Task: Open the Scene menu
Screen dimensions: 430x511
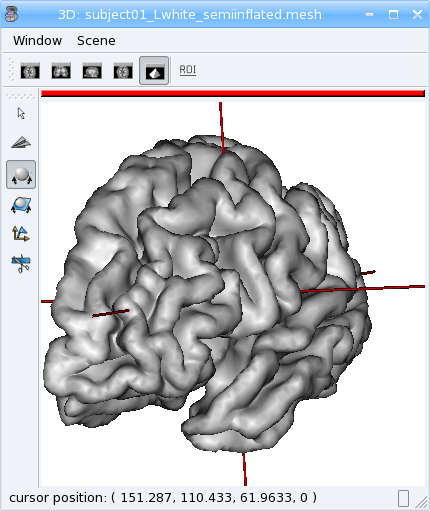Action: 96,41
